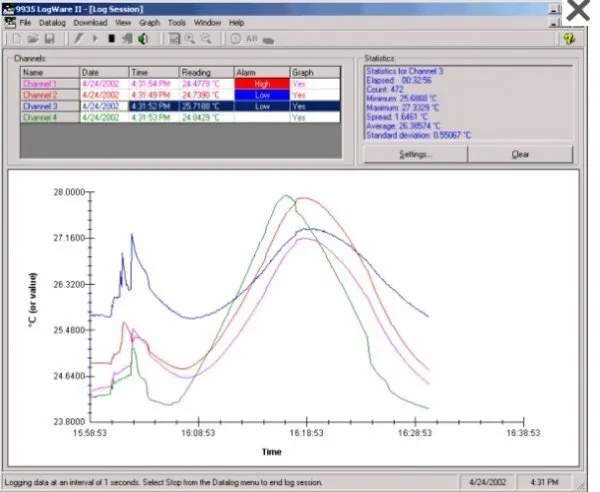Open the Download menu
Viewport: 600px width, 492px height.
click(x=90, y=23)
